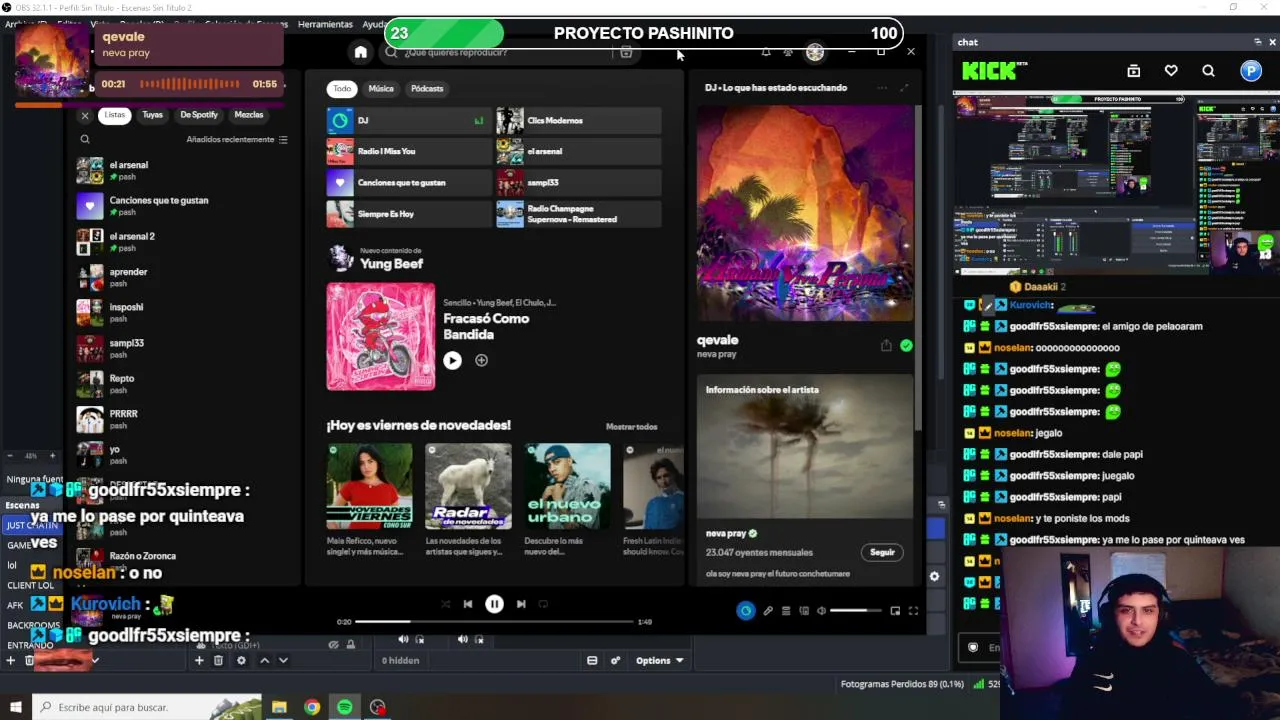Open the Spotify play queue
The height and width of the screenshot is (720, 1280).
786,611
